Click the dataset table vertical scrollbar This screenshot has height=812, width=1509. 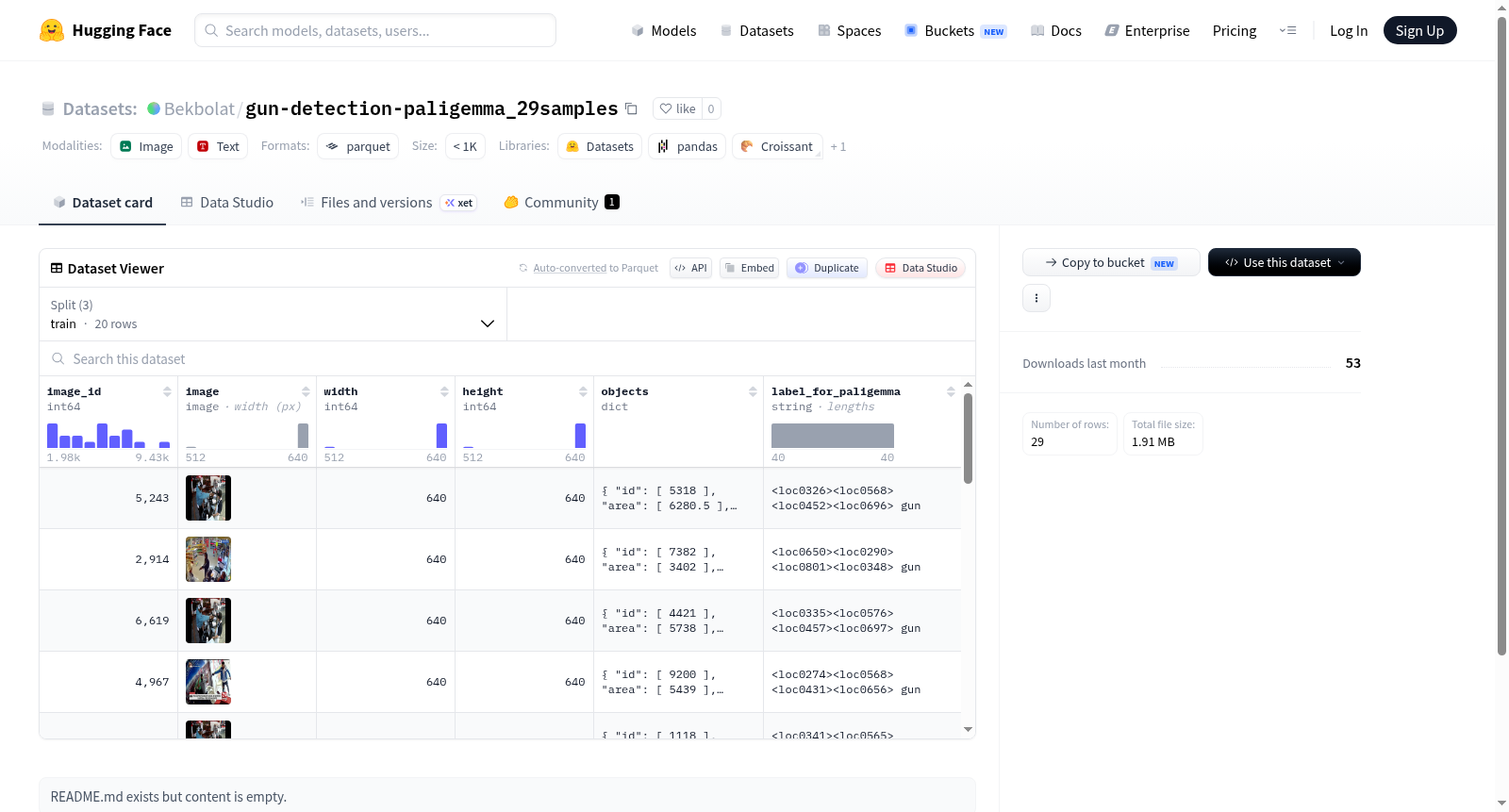968,439
